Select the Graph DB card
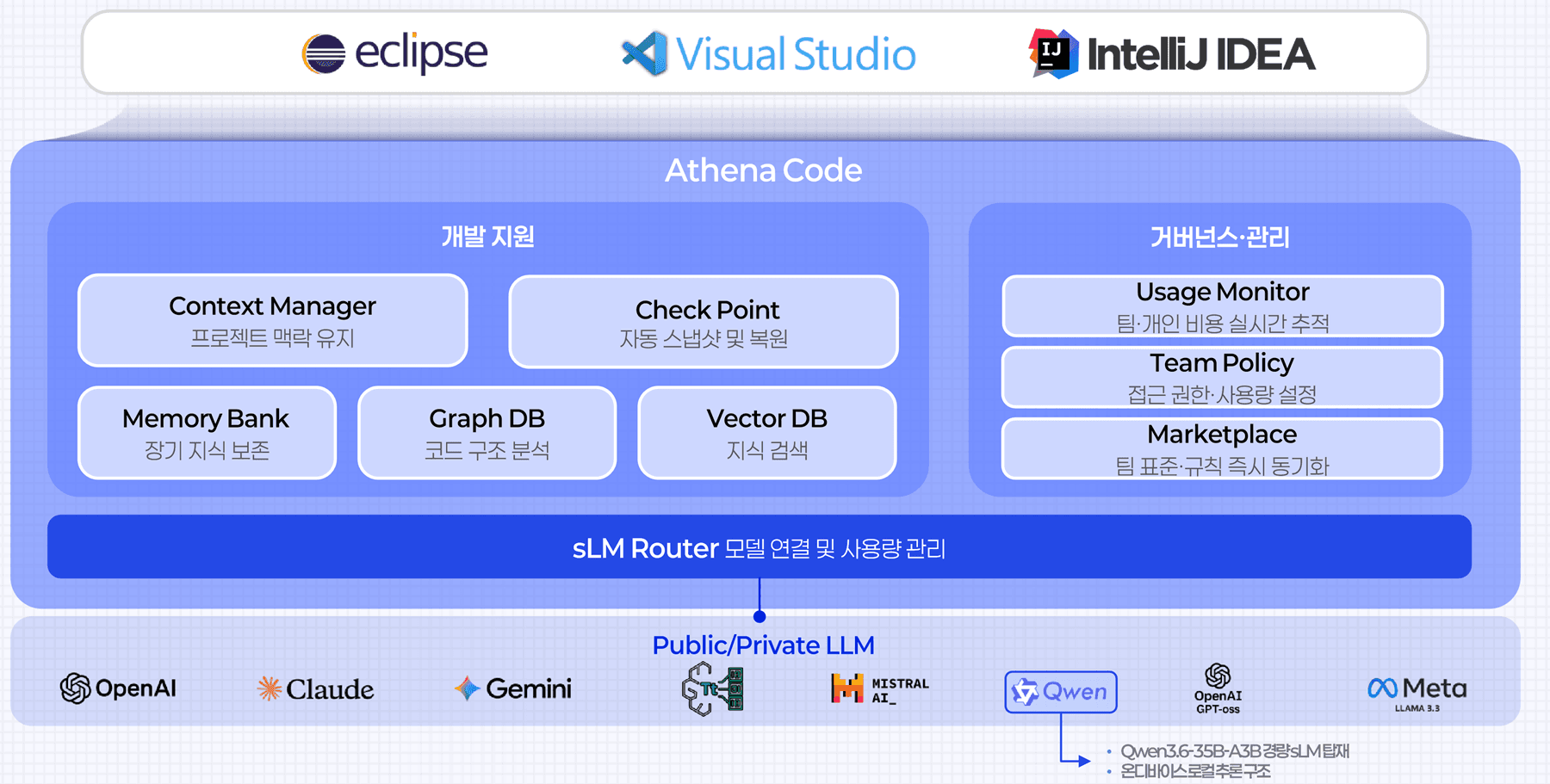Viewport: 1550px width, 784px height. pyautogui.click(x=487, y=433)
